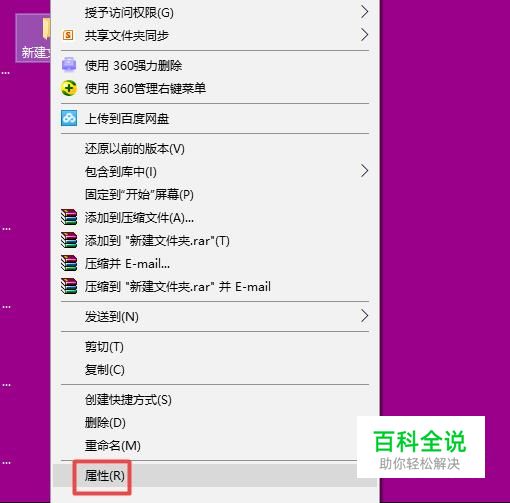Click WinRAR icon beside 添加到 "新建文件夹.rar"(T)
This screenshot has height=503, width=510.
(x=69, y=240)
